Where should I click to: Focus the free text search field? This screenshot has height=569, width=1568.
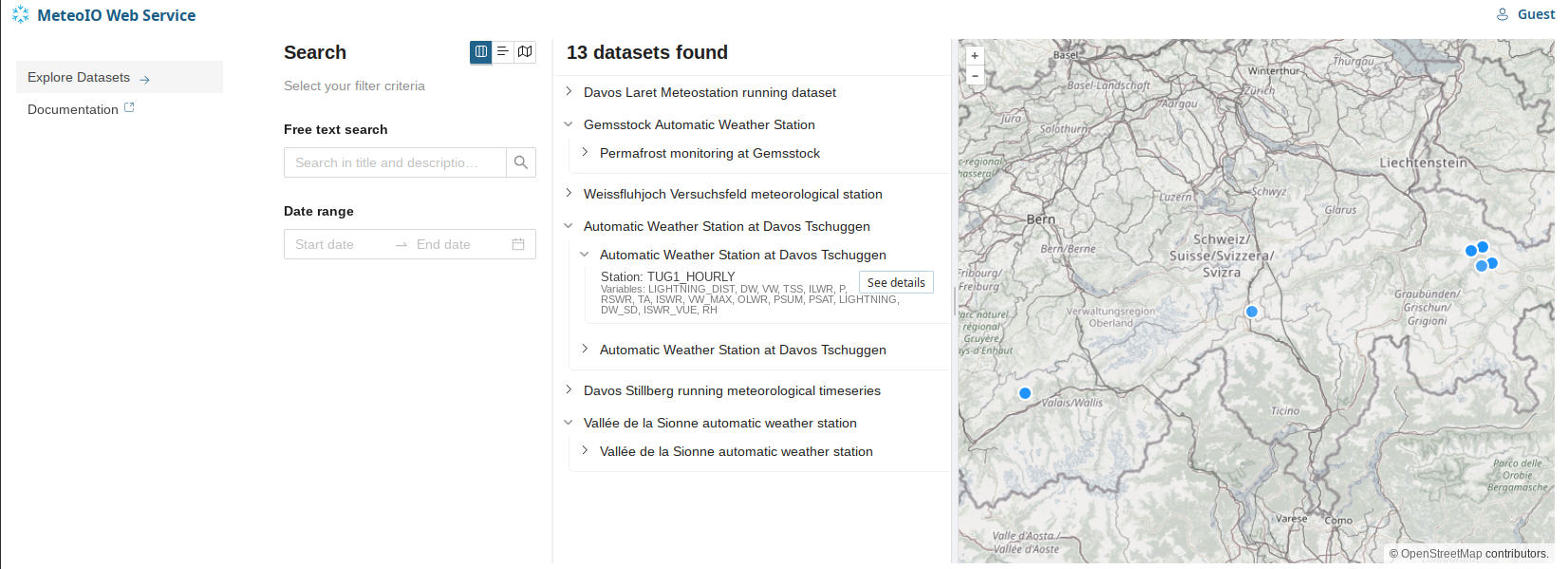[395, 162]
